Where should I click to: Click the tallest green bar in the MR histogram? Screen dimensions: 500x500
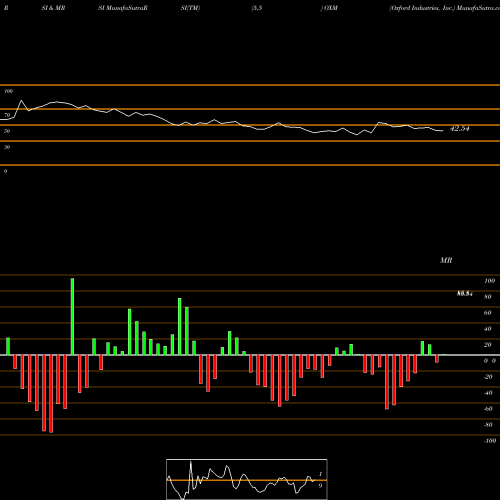click(x=72, y=316)
